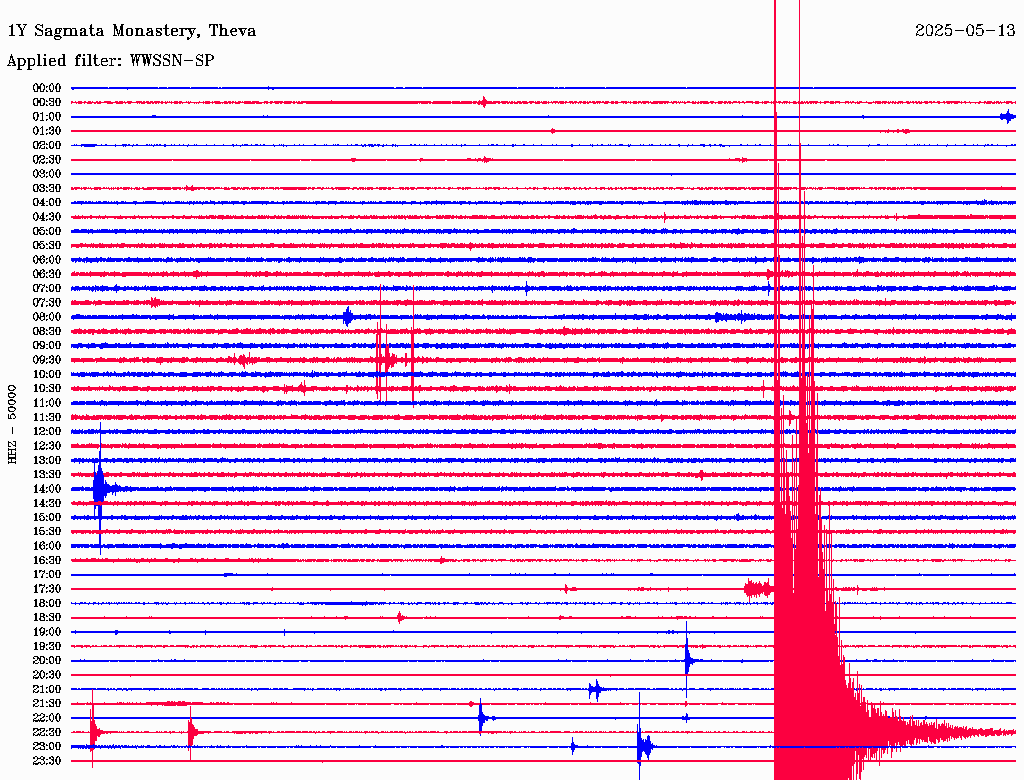Click the 07:30 time label
The image size is (1024, 780).
[x=47, y=302]
